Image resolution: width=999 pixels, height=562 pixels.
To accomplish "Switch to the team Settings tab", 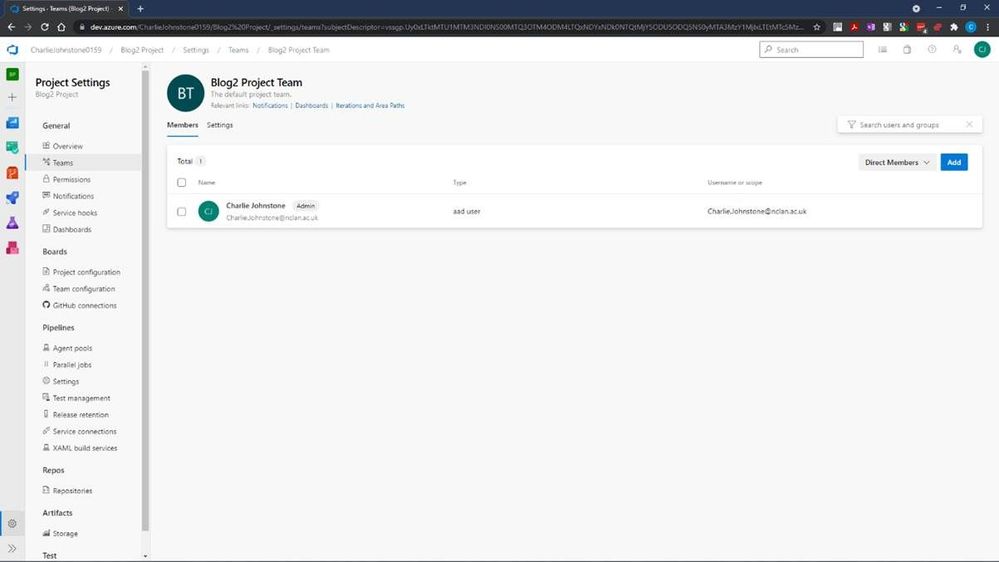I will click(x=220, y=125).
